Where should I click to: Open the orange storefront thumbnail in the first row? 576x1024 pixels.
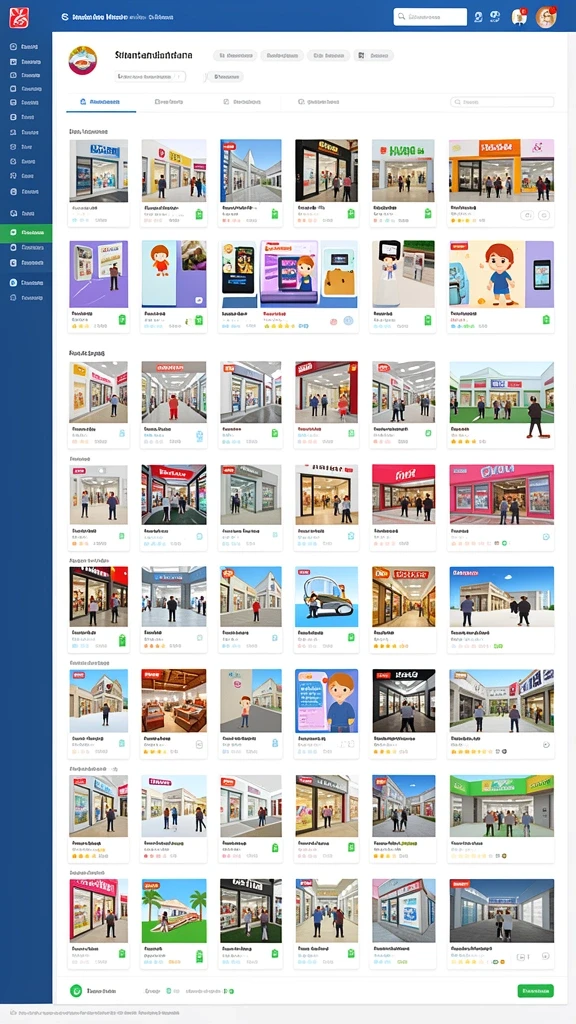coord(501,170)
